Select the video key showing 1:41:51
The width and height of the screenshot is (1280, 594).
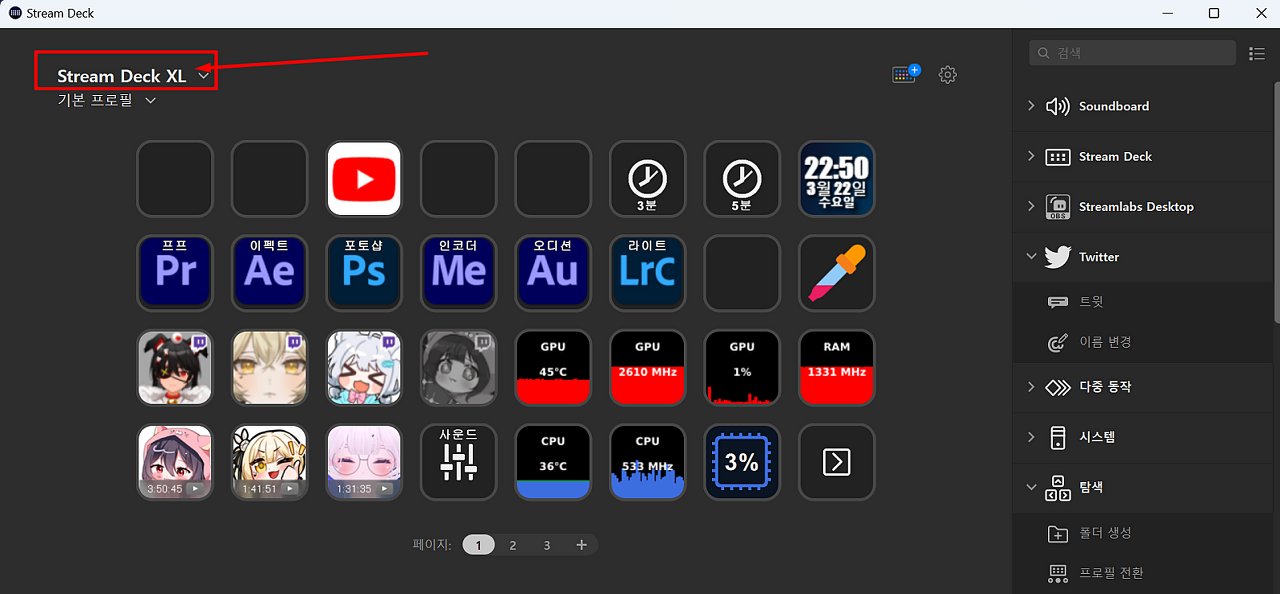(x=269, y=462)
